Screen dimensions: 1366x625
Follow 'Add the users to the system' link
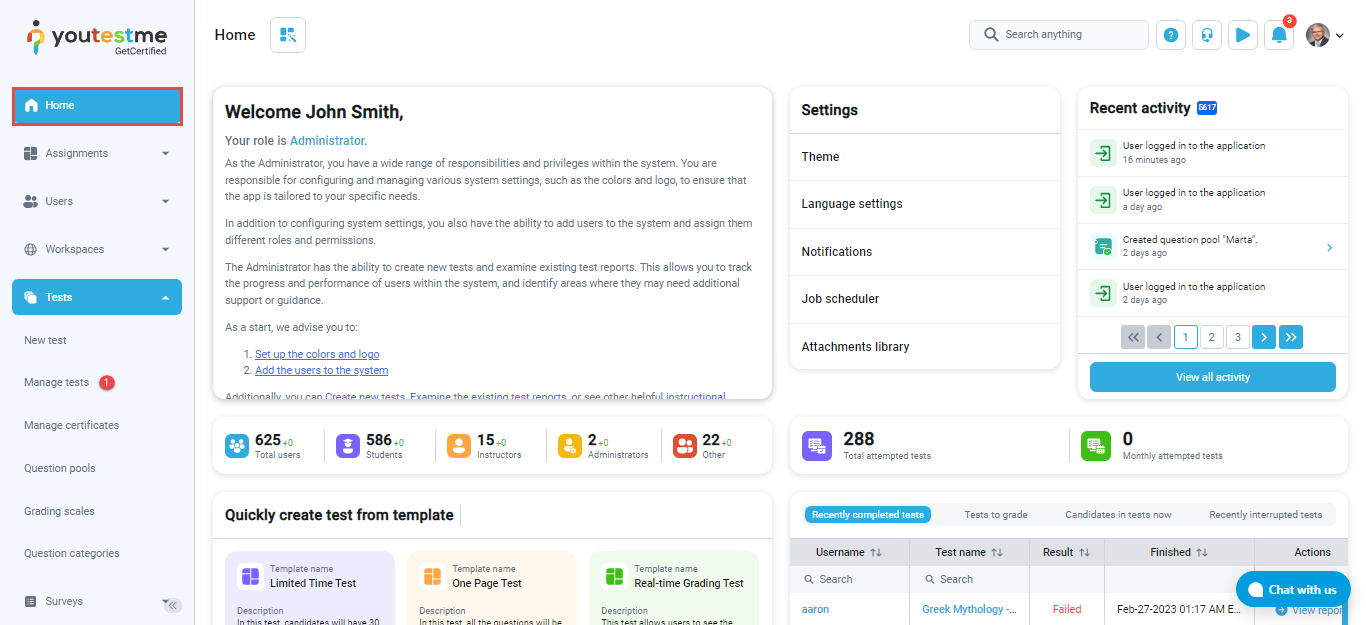pos(321,370)
